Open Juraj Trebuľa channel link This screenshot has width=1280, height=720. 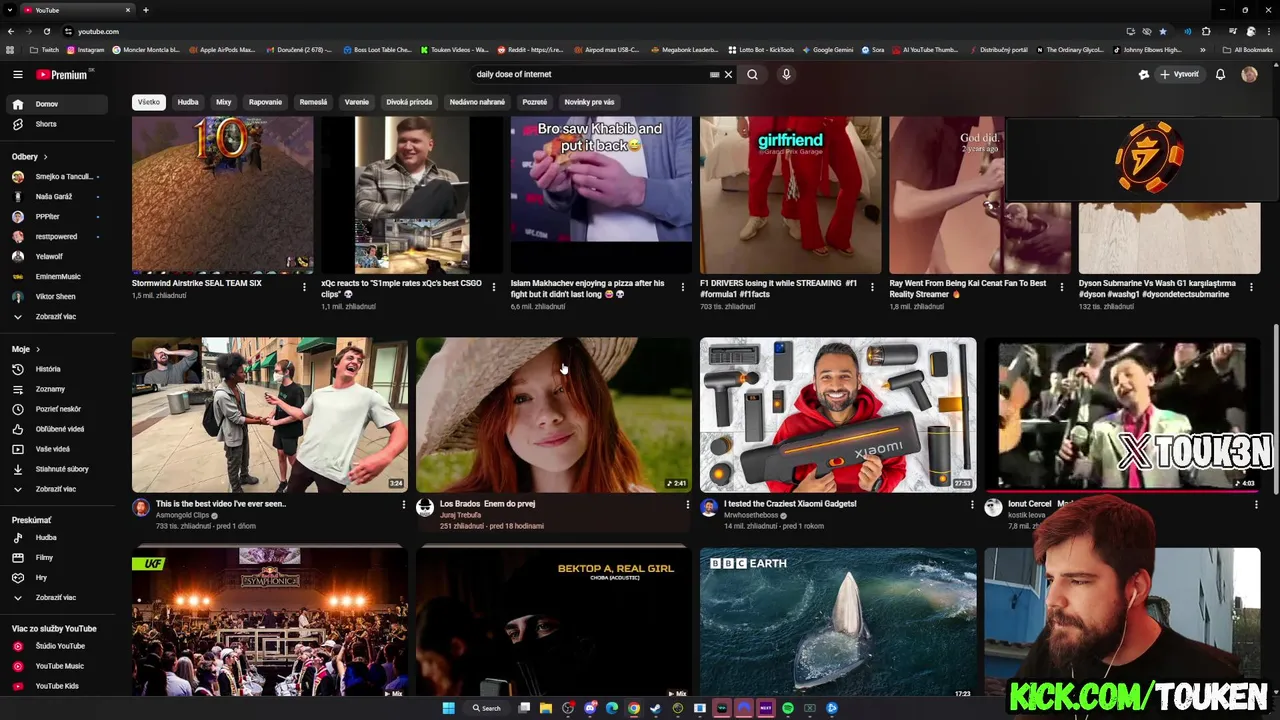[461, 516]
